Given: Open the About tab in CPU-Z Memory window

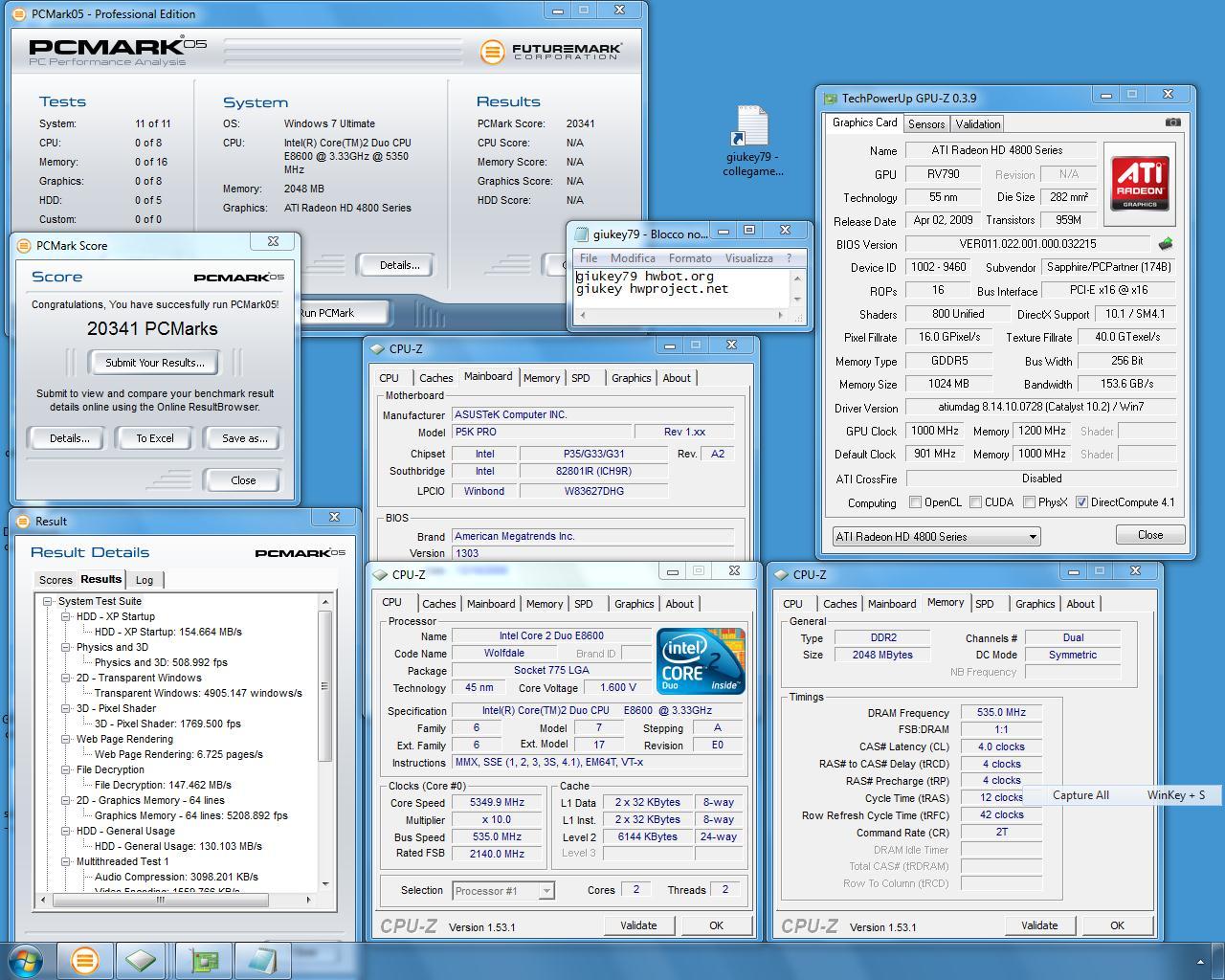Looking at the screenshot, I should tap(1080, 604).
